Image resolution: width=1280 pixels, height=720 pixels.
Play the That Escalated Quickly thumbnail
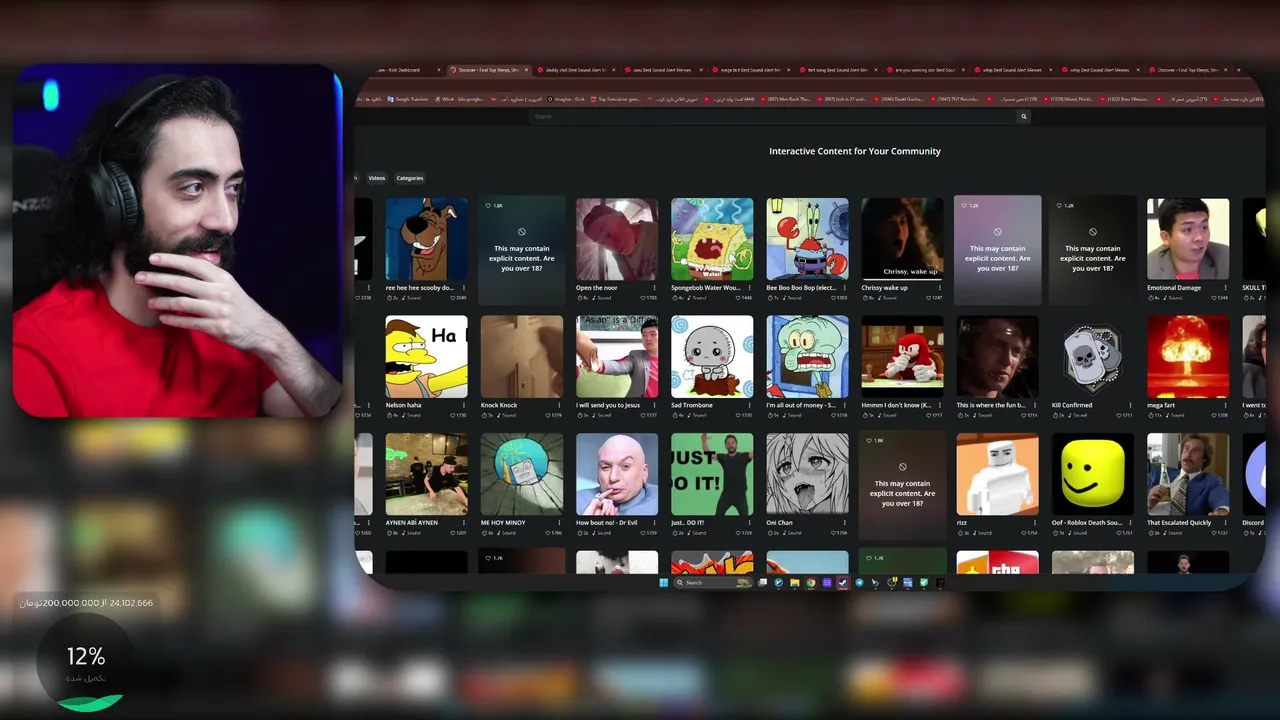pos(1188,474)
